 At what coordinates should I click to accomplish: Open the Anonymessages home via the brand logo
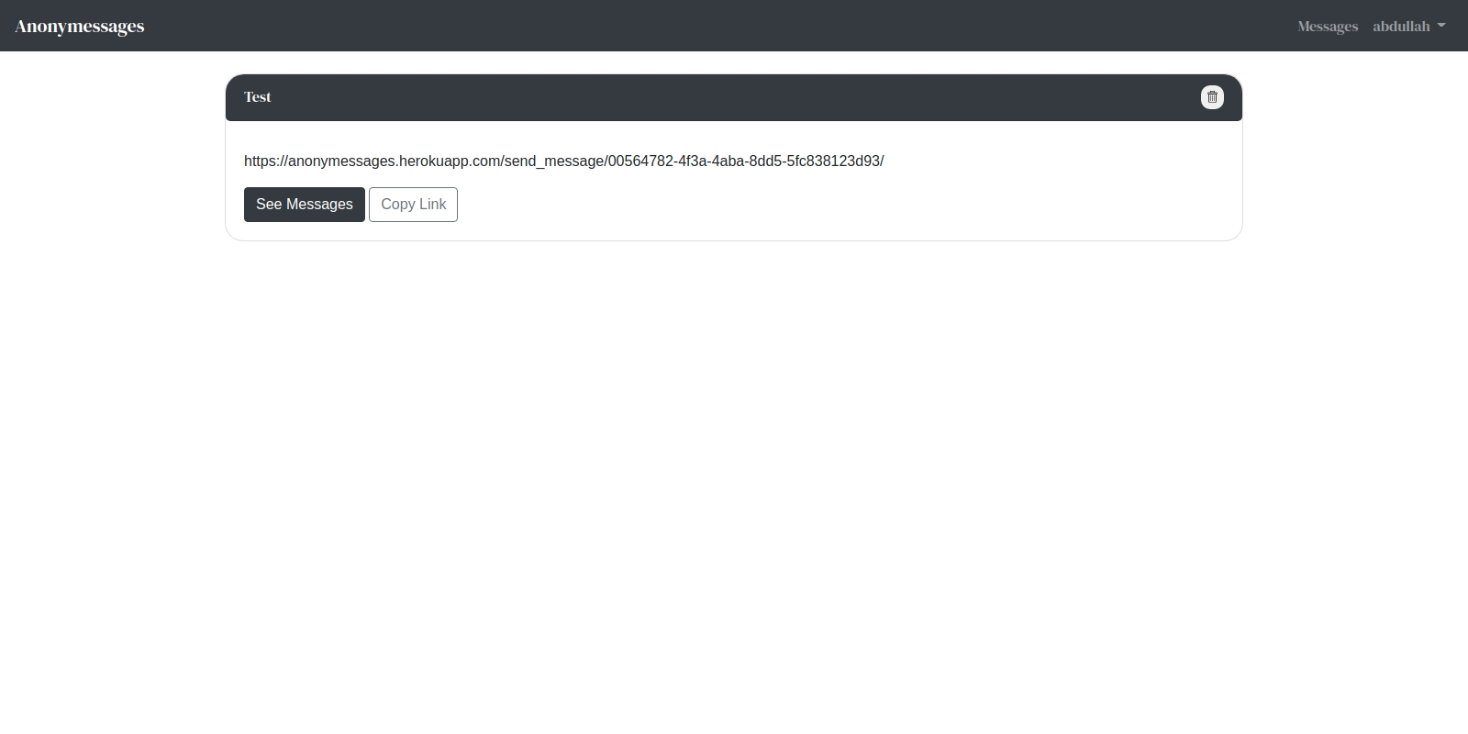click(x=79, y=26)
